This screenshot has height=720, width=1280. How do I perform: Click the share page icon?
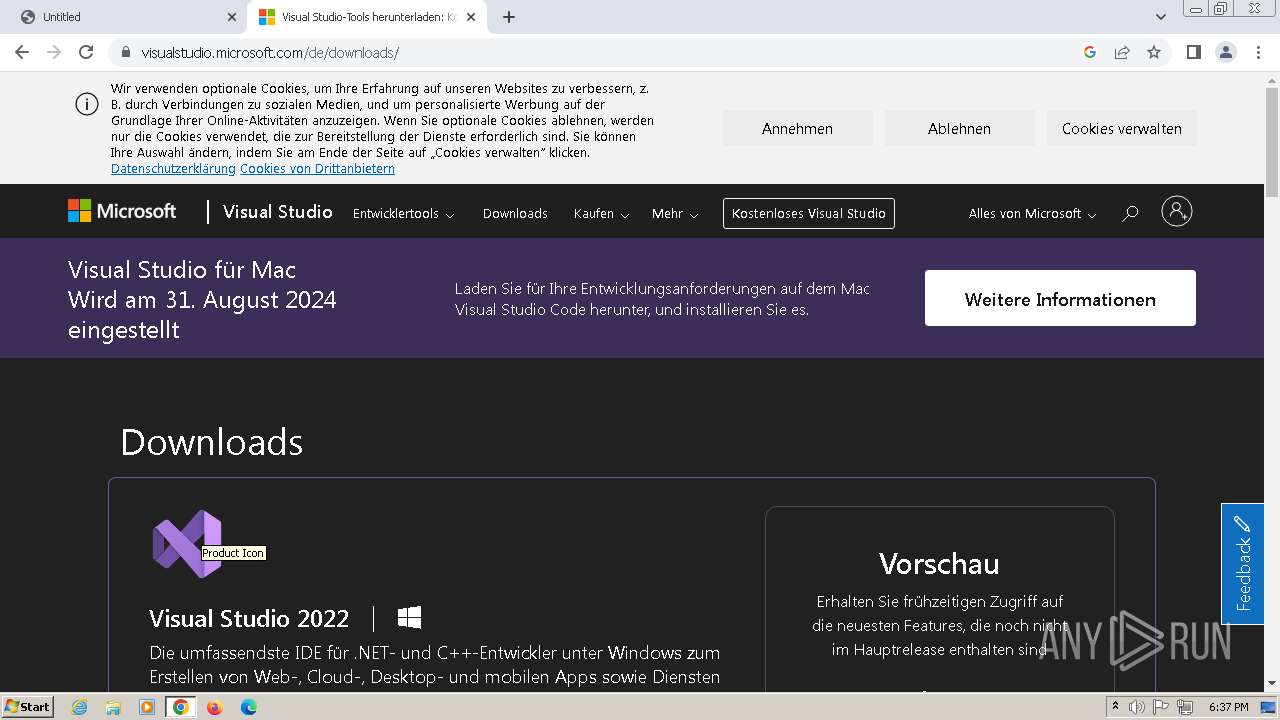1122,52
